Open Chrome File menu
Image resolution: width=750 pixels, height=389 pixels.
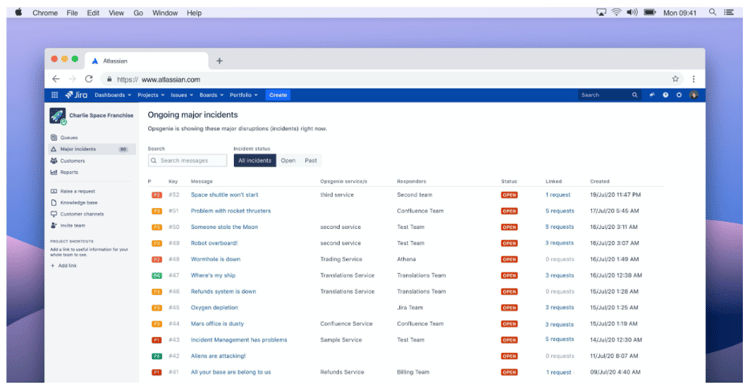[x=72, y=12]
